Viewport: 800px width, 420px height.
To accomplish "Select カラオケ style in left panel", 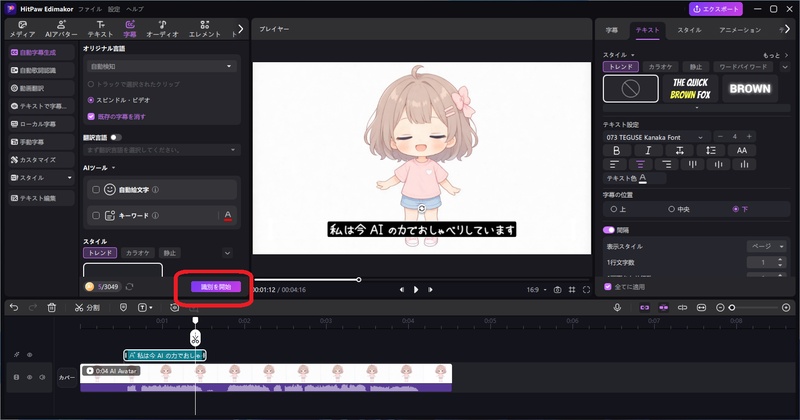I will [x=138, y=253].
